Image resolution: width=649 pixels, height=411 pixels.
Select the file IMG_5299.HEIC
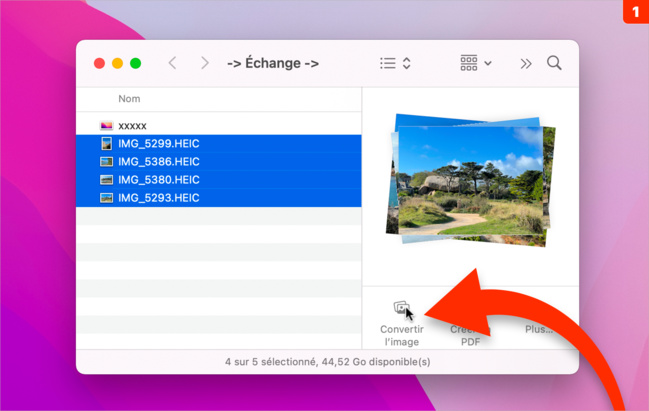(x=158, y=144)
